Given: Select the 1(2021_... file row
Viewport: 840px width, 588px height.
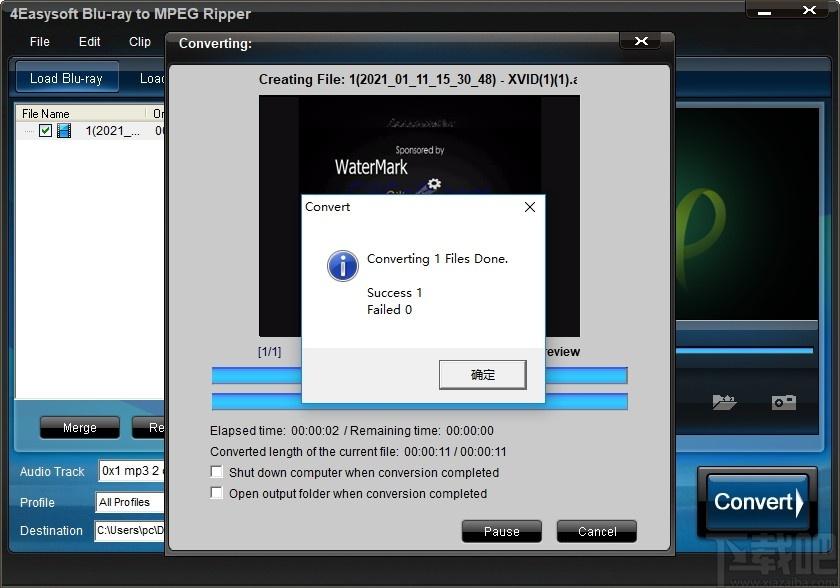Looking at the screenshot, I should point(90,131).
